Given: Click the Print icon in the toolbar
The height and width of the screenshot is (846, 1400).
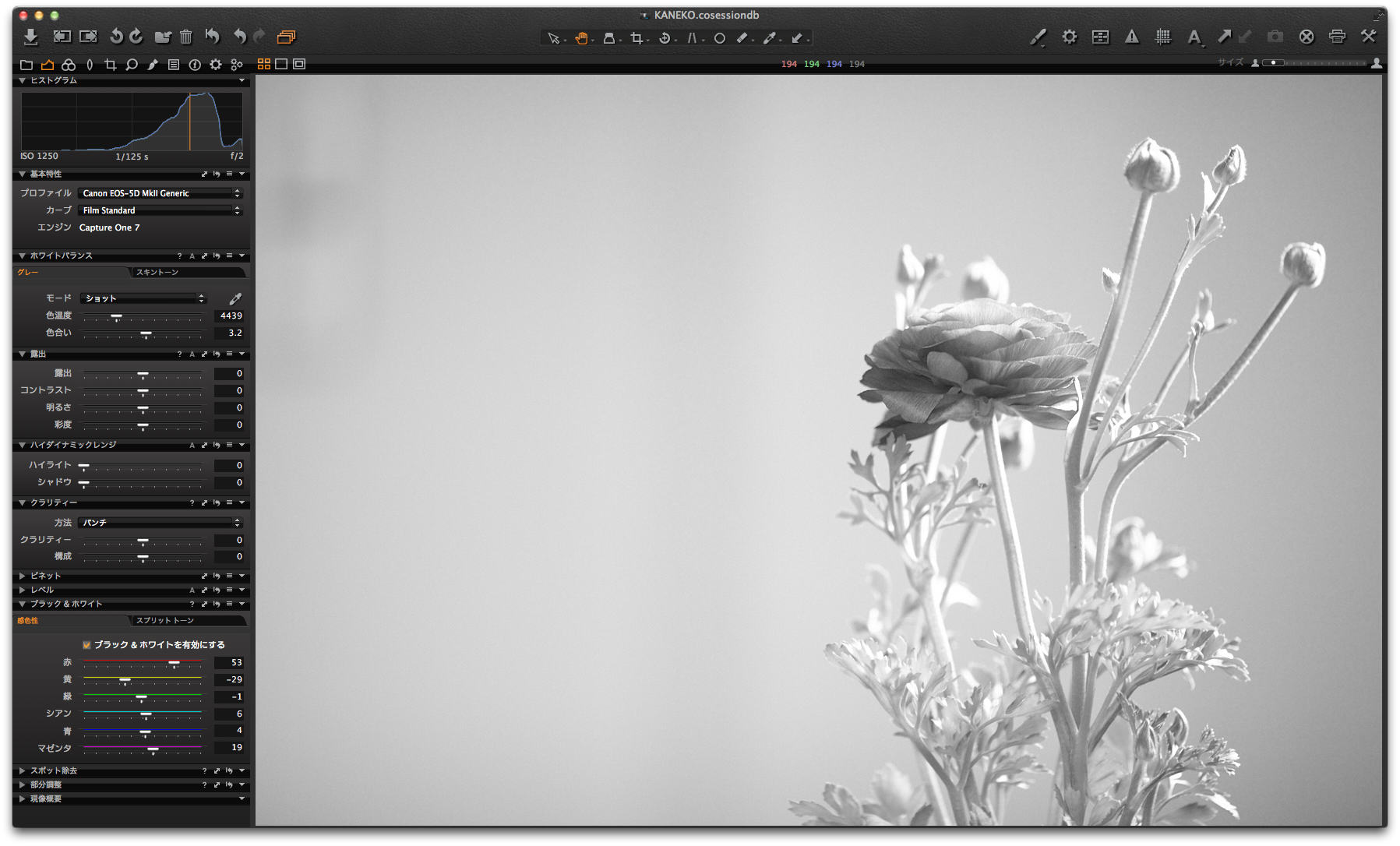Looking at the screenshot, I should [1337, 37].
